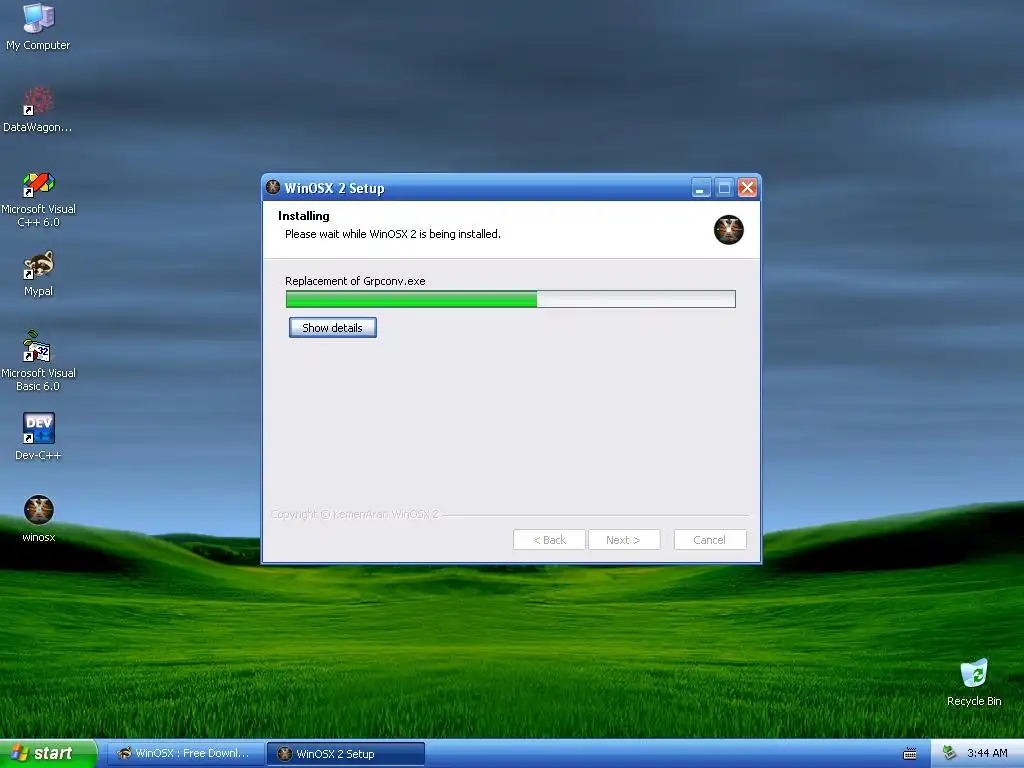Screen dimensions: 1024x768
Task: Click the keyboard icon in taskbar tray
Action: coord(910,754)
